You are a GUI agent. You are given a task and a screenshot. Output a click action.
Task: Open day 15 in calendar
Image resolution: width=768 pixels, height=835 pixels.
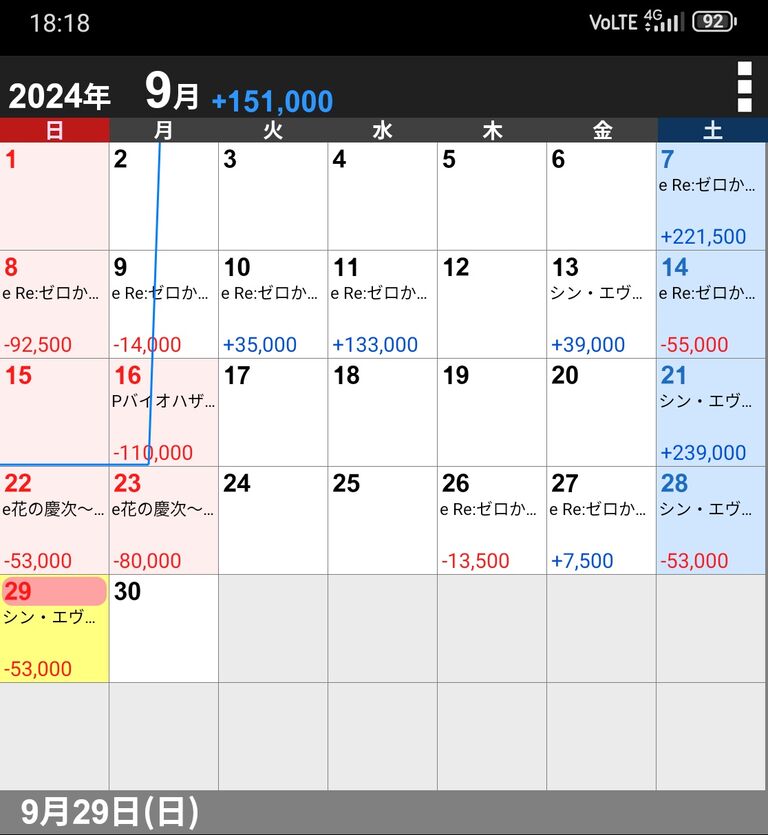(x=54, y=413)
